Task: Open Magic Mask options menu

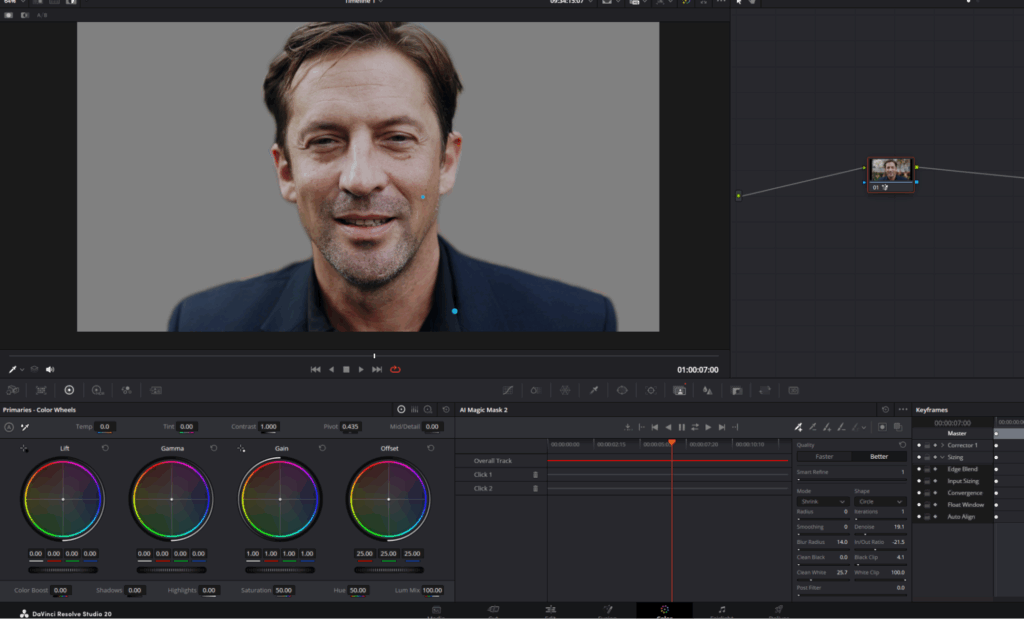Action: (903, 410)
